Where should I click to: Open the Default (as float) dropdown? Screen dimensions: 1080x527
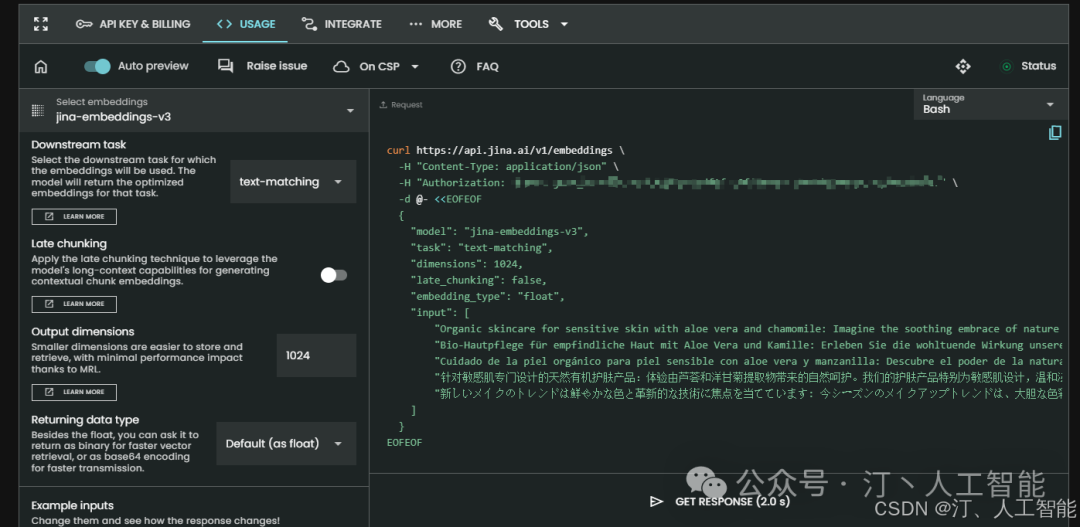(x=286, y=443)
